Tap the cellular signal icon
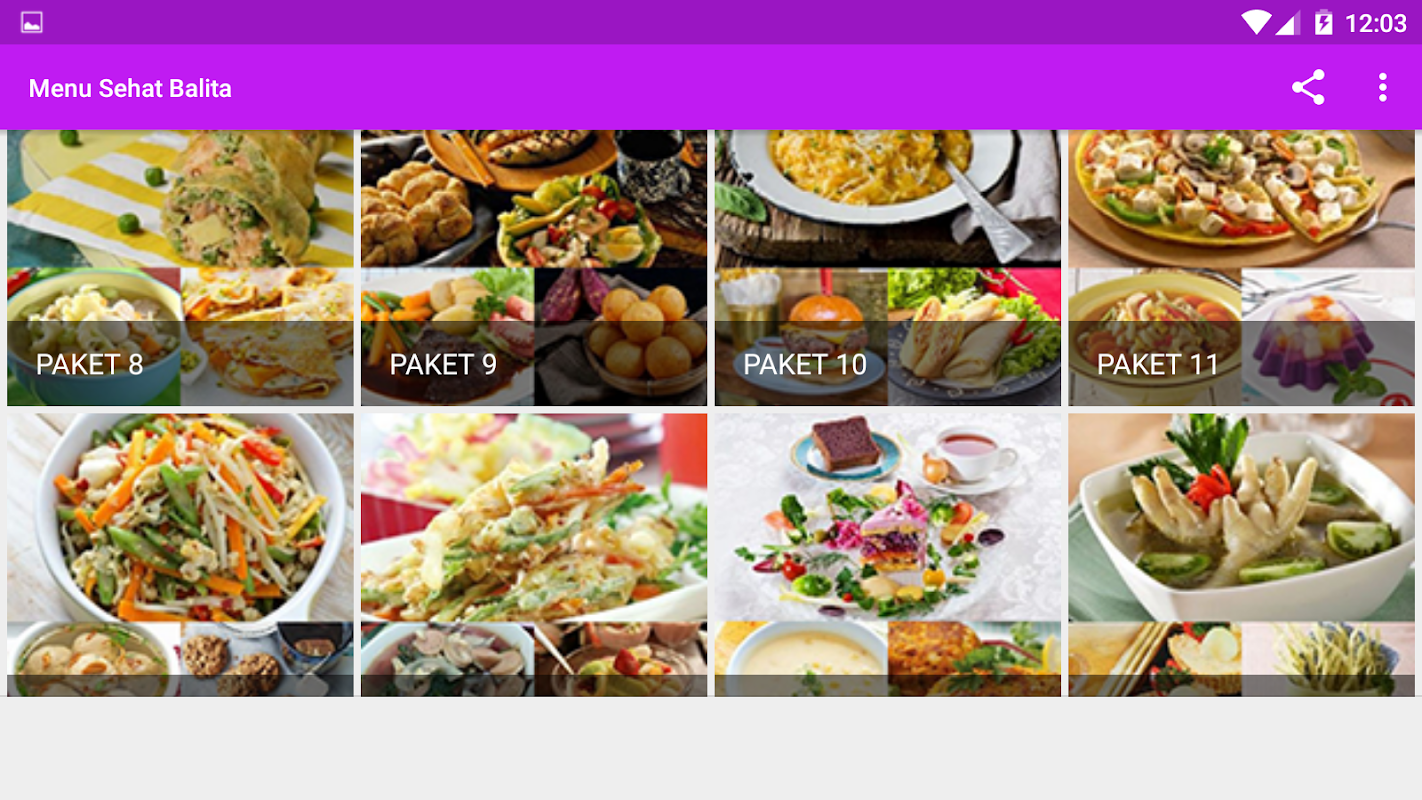 coord(1287,23)
